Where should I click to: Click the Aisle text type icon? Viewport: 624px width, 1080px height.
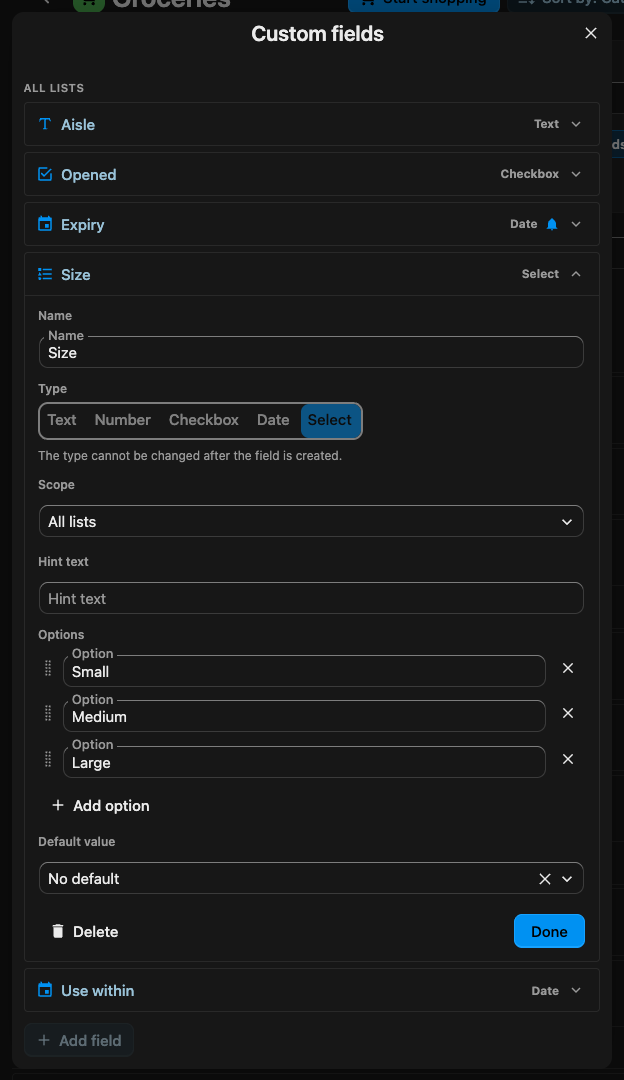click(45, 124)
